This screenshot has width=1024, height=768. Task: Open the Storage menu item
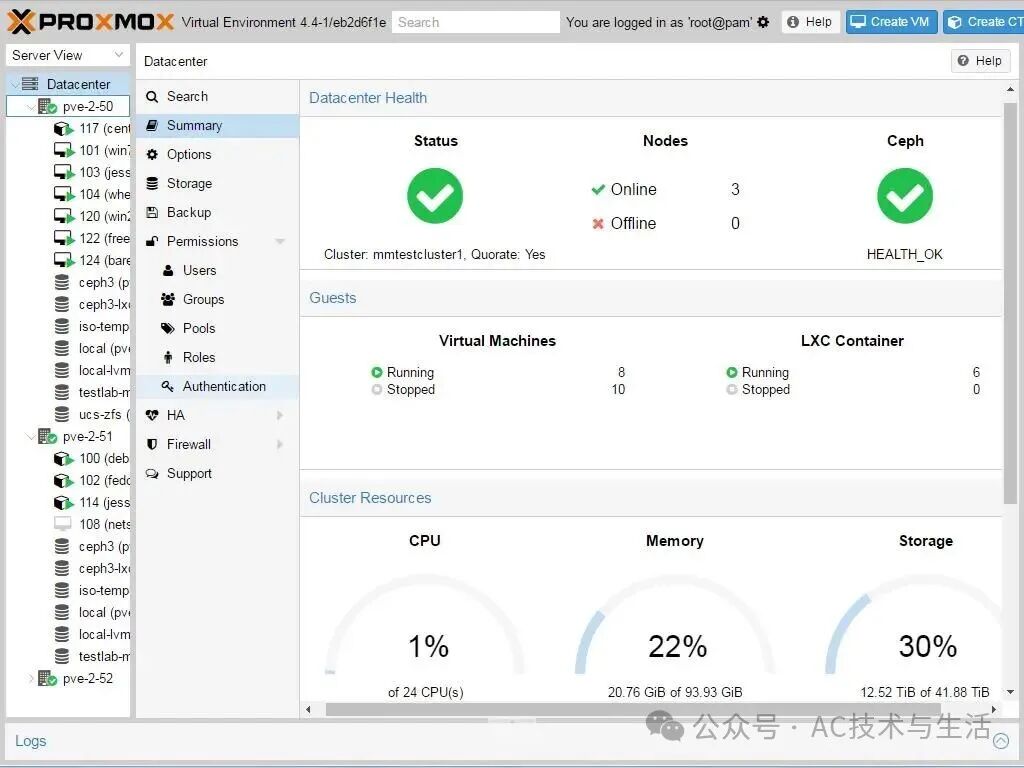(x=217, y=184)
